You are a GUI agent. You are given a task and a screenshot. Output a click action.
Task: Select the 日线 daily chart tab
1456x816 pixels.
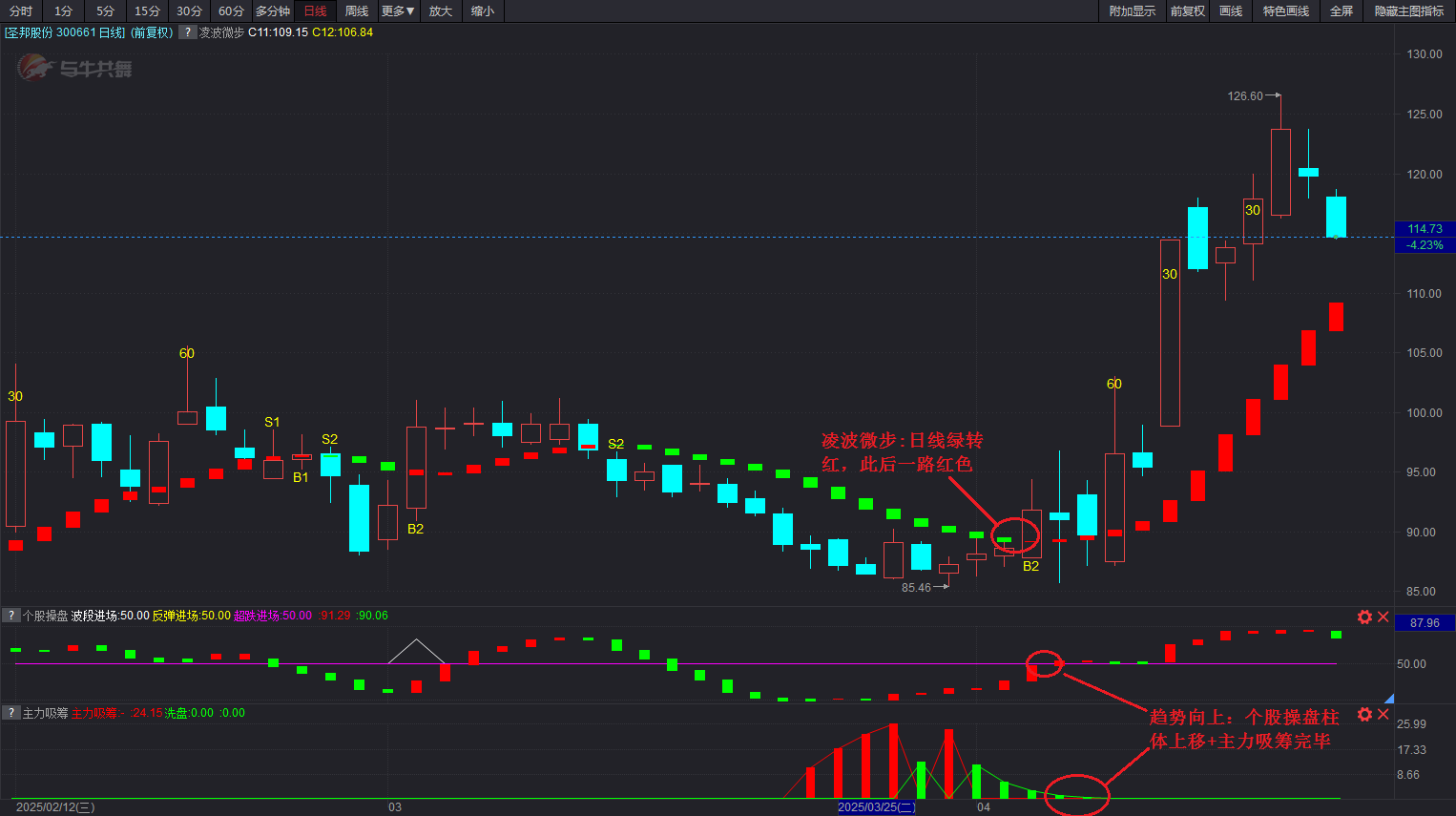[x=315, y=11]
